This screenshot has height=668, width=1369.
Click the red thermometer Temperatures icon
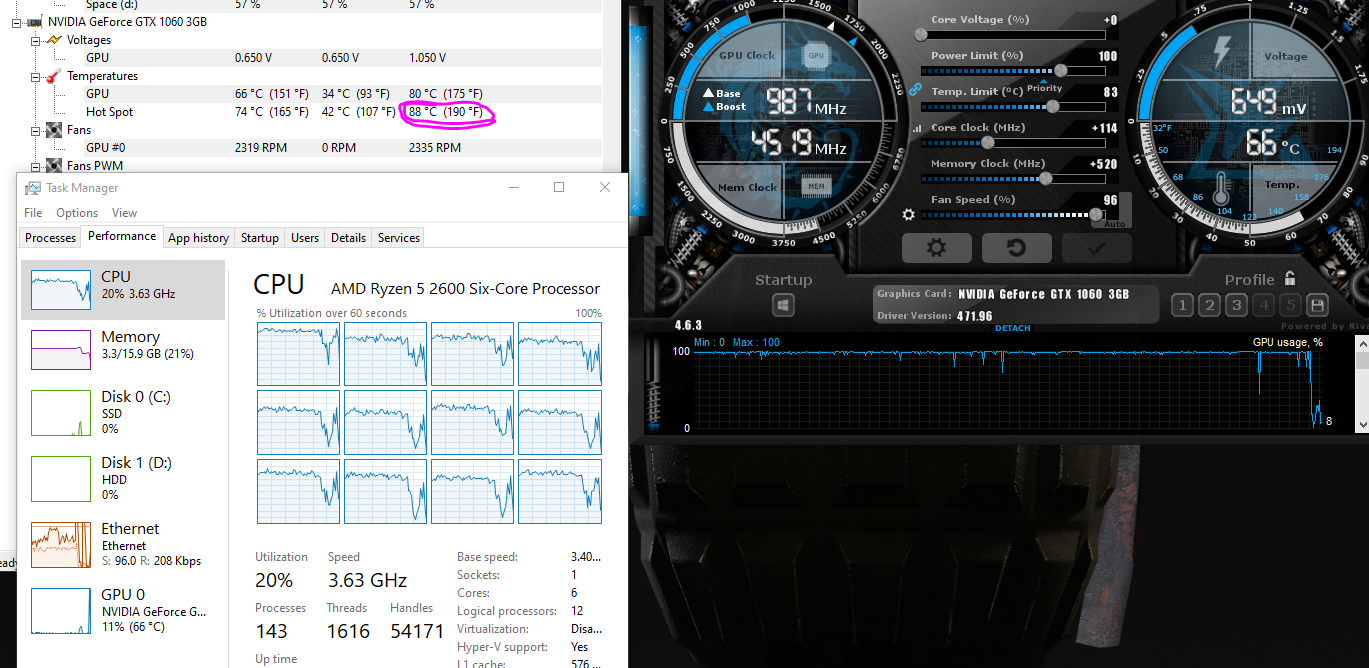tap(54, 76)
